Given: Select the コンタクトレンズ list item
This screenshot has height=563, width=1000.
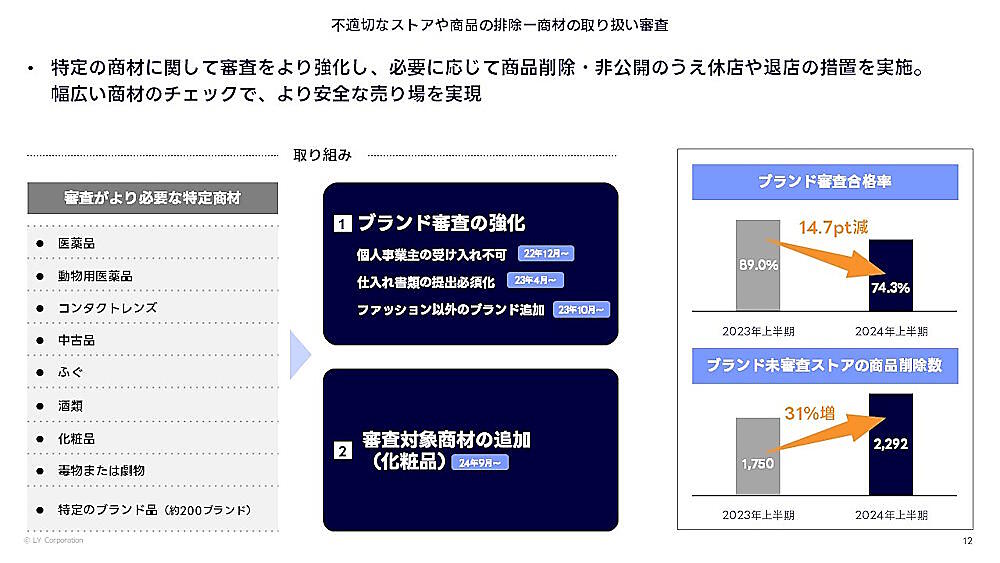Looking at the screenshot, I should (x=107, y=308).
